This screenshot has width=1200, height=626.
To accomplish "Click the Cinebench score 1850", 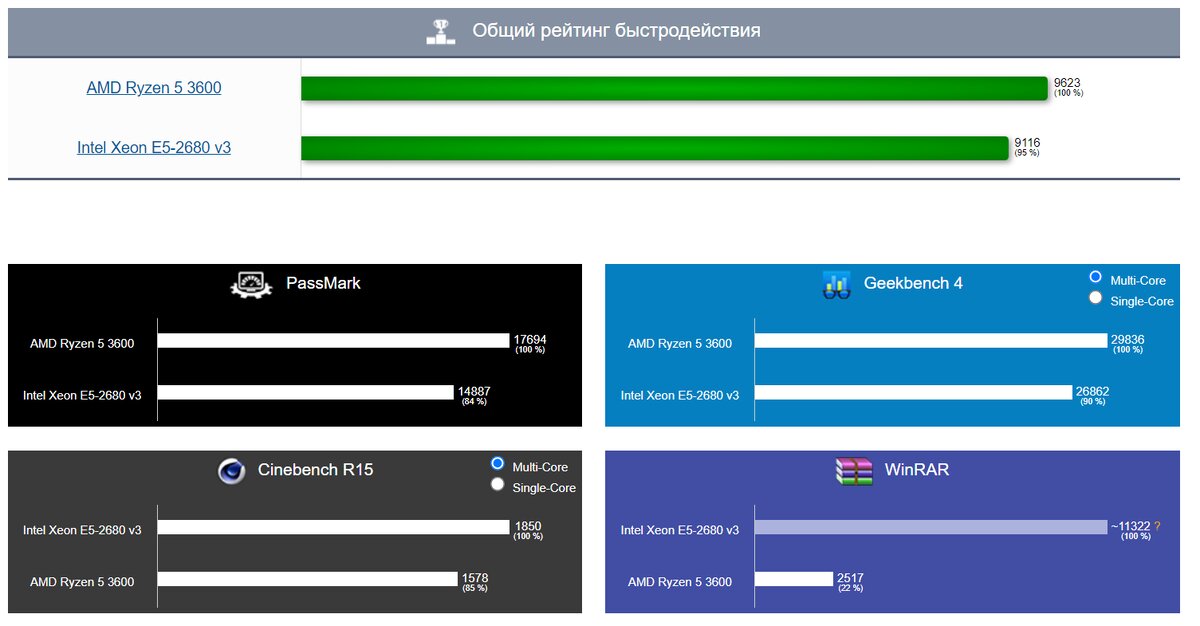I will coord(527,526).
